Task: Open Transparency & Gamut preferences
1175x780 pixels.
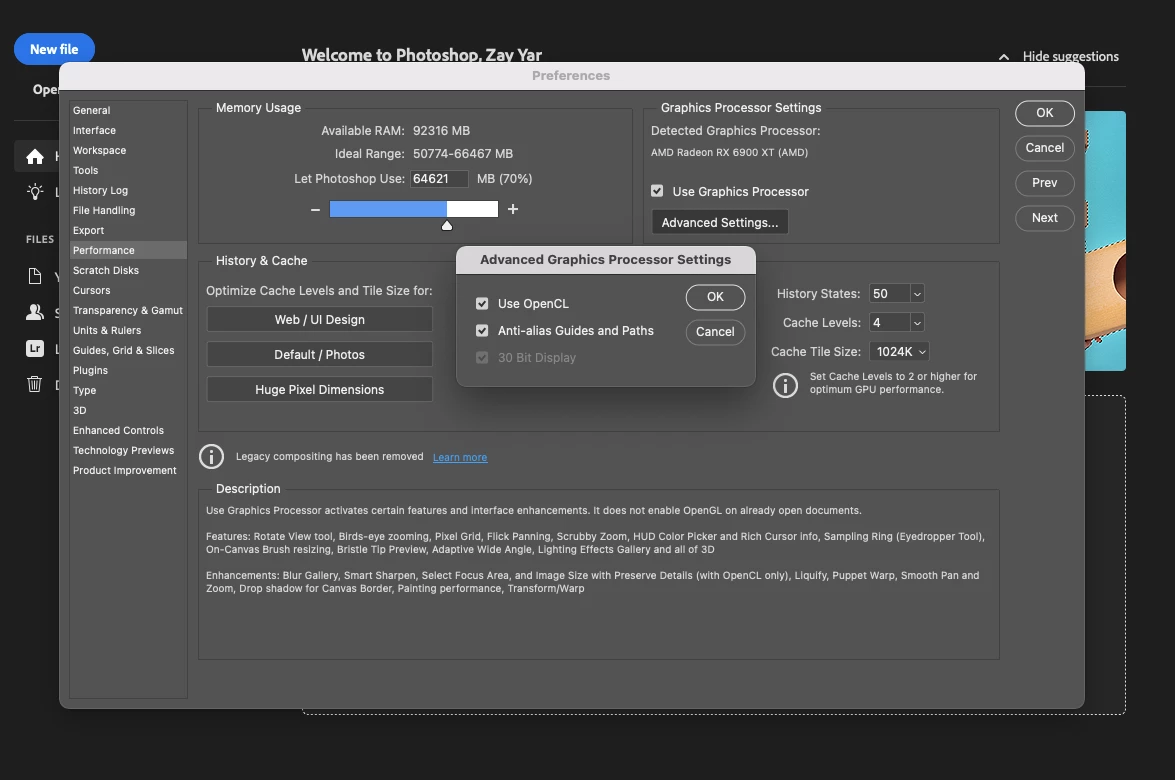Action: [128, 310]
